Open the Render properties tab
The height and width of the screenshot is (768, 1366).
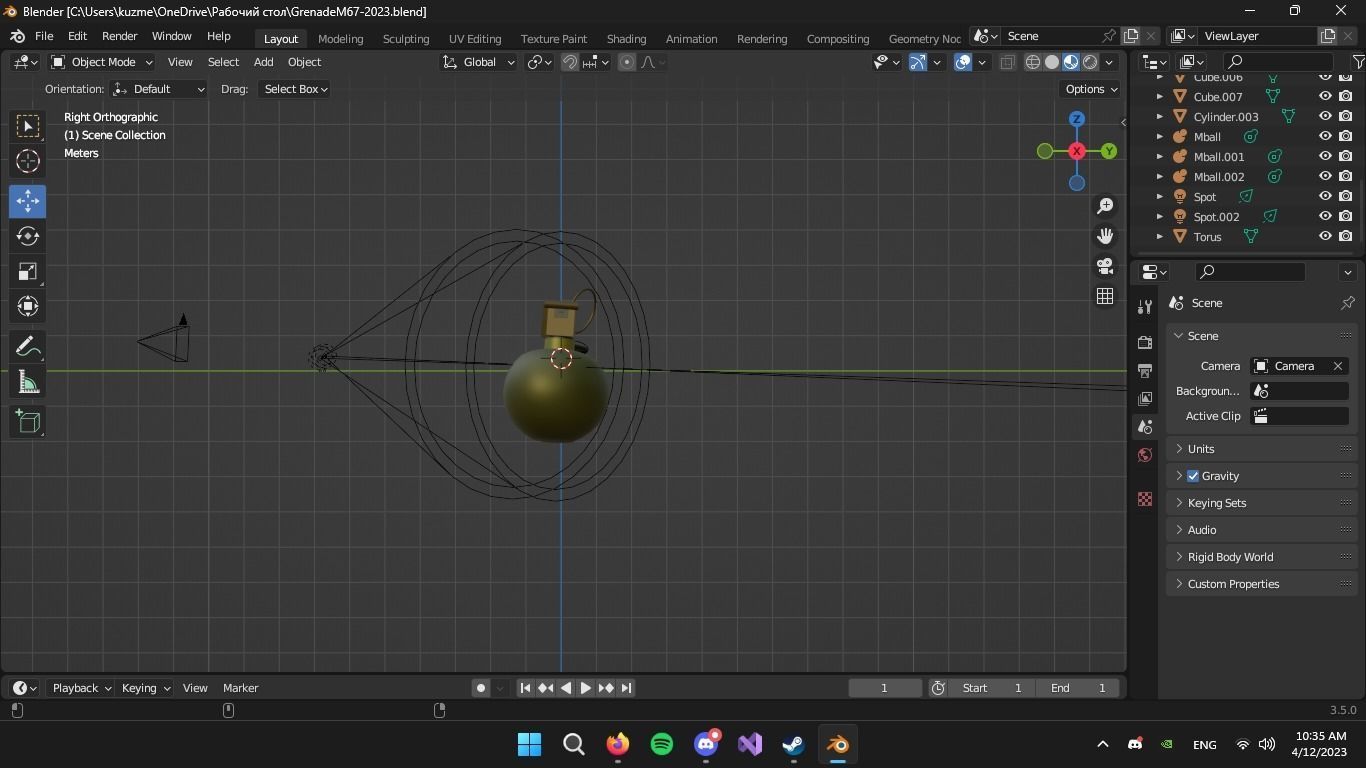(x=1145, y=342)
